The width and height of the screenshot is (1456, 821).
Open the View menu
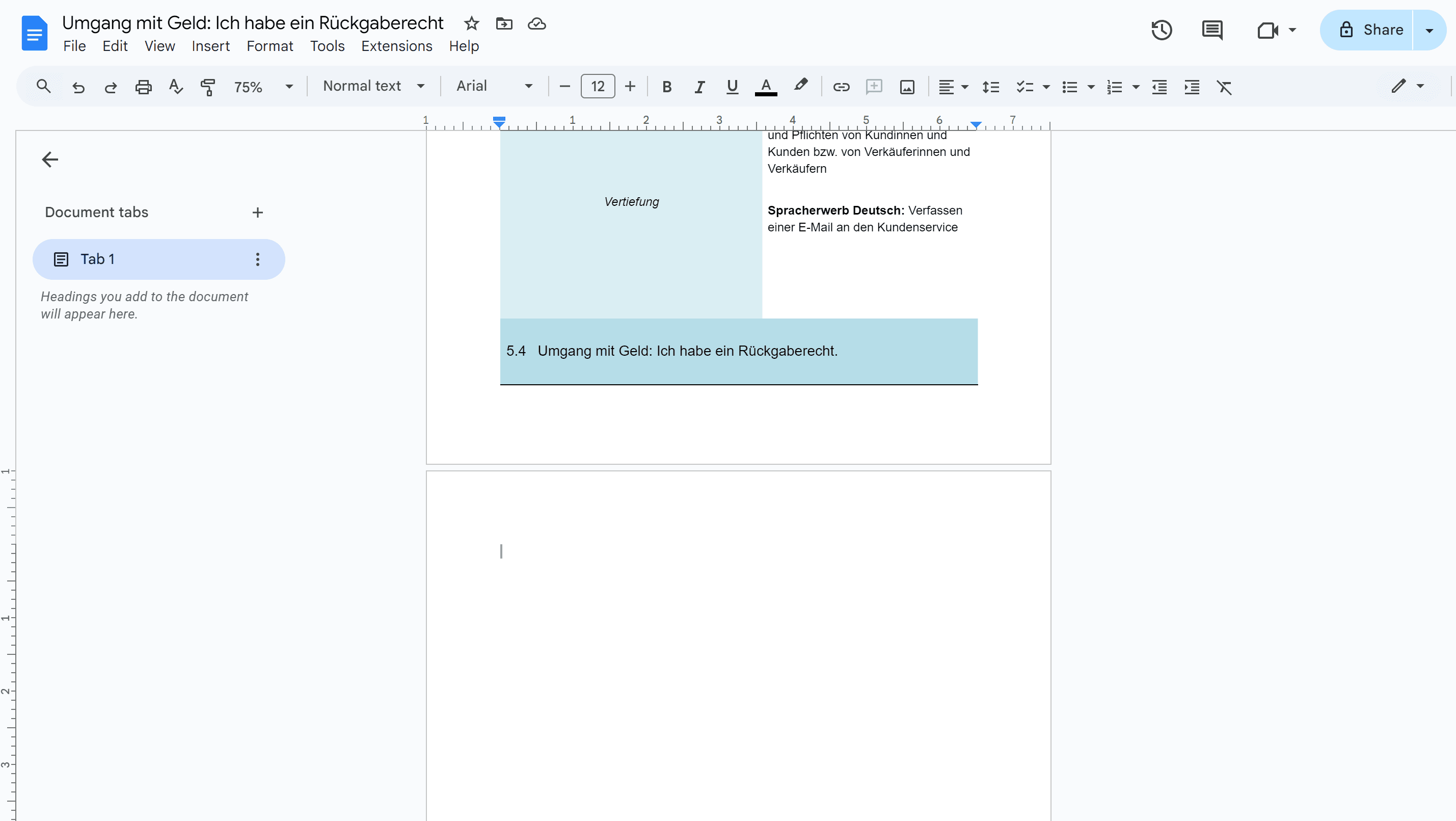159,46
